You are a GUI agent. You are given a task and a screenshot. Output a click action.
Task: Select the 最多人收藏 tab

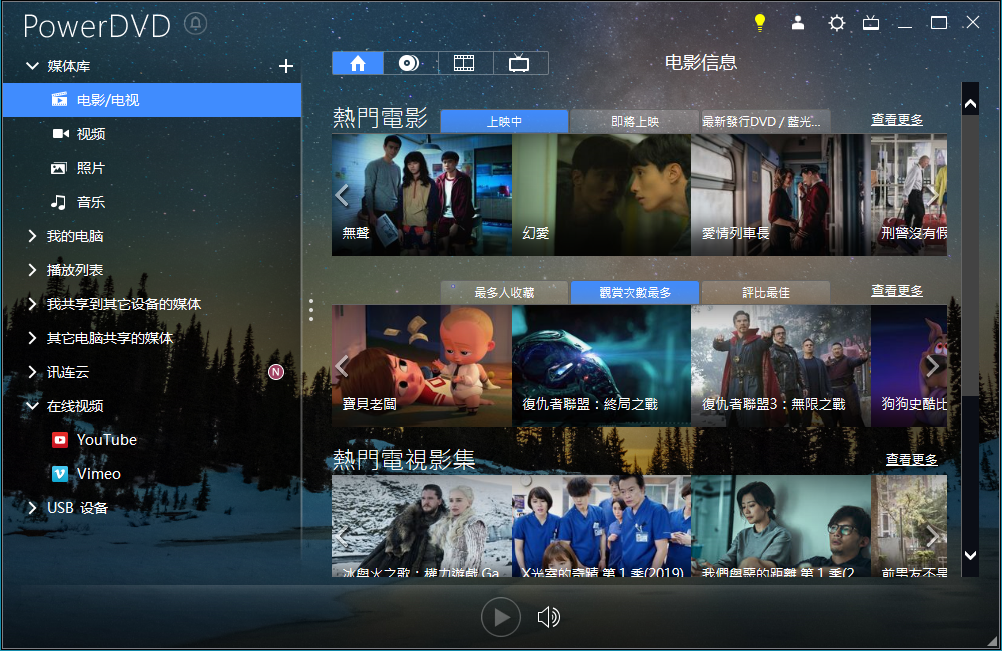click(504, 293)
